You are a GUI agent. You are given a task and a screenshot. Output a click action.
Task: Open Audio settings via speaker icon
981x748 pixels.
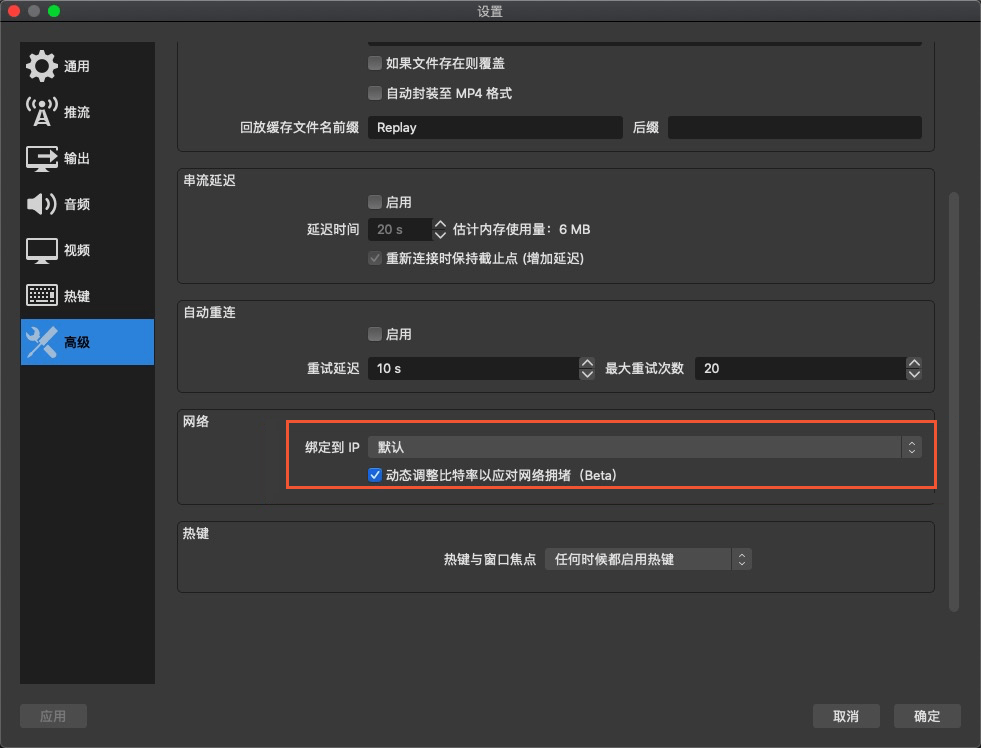(x=42, y=204)
